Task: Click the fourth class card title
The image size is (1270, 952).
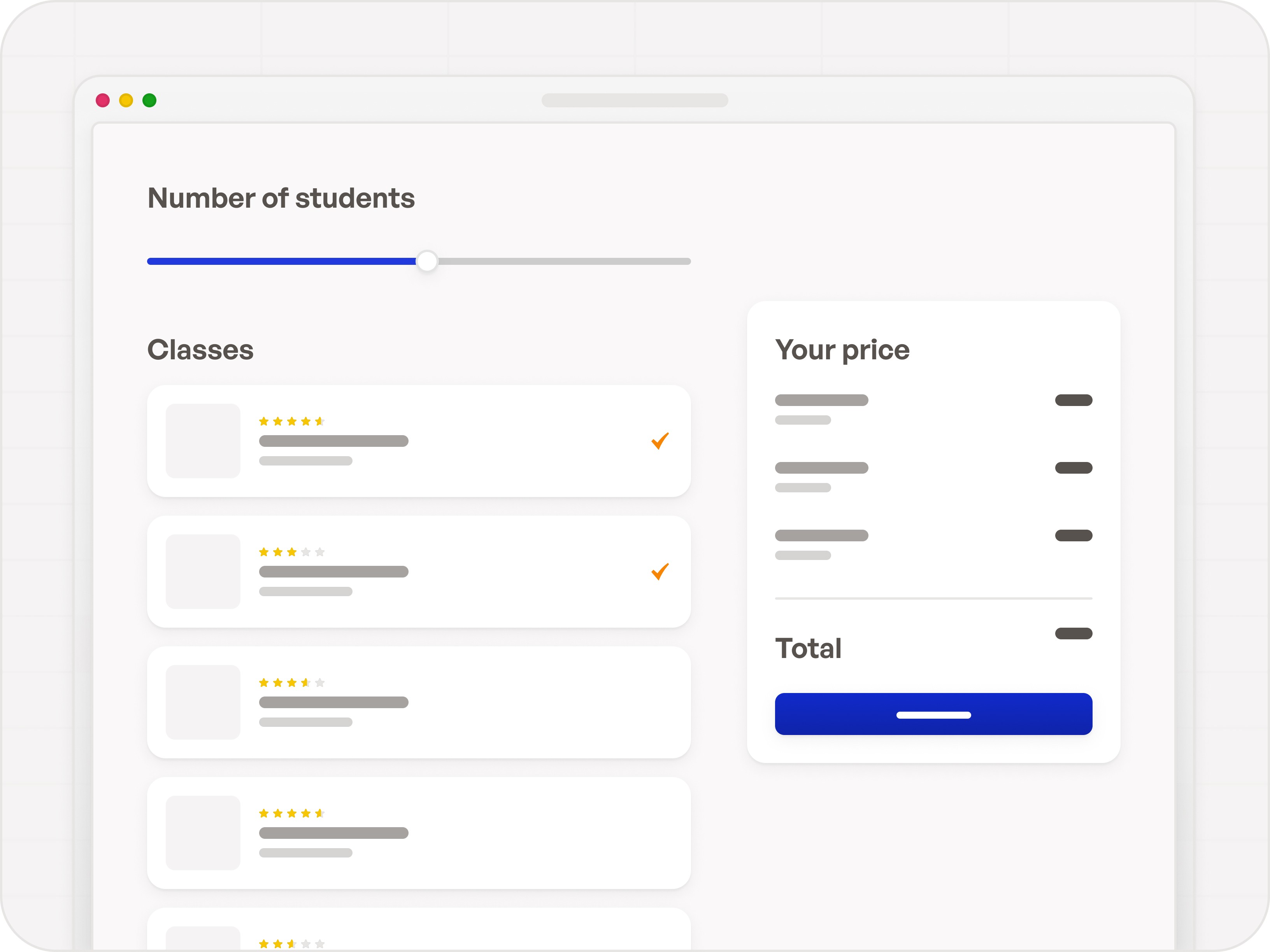Action: pyautogui.click(x=333, y=833)
